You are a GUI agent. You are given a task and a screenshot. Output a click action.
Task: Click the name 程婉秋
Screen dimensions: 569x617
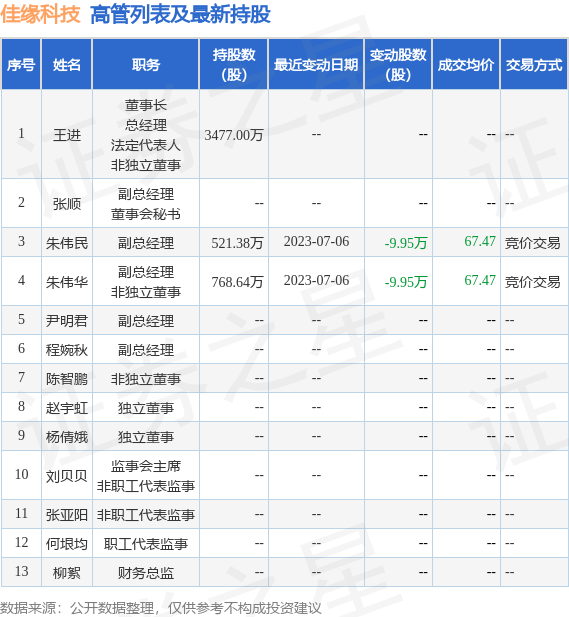67,350
